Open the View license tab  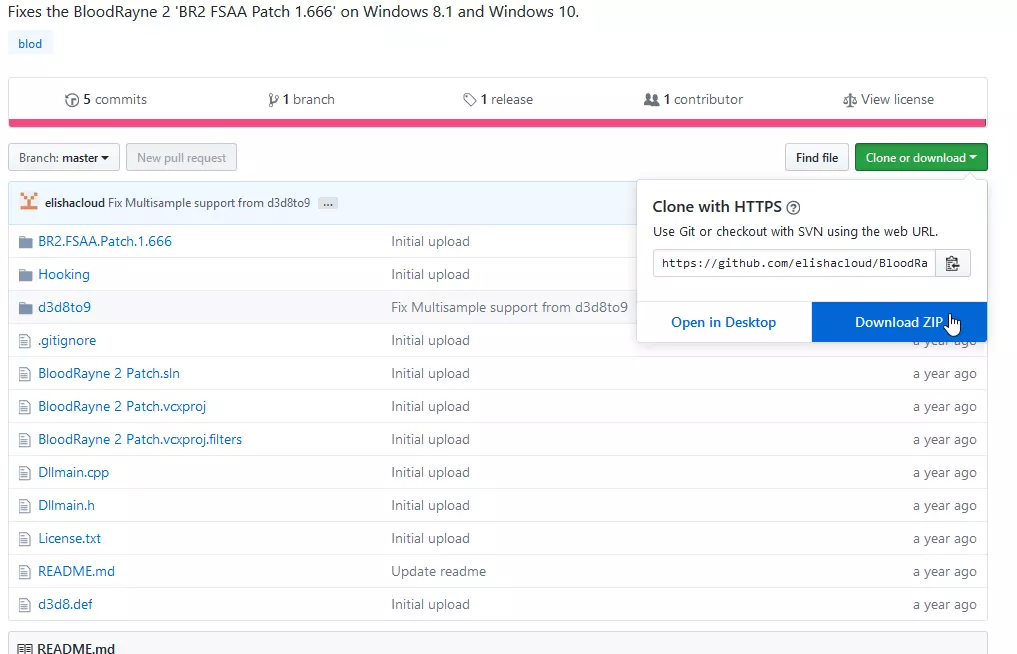[889, 99]
